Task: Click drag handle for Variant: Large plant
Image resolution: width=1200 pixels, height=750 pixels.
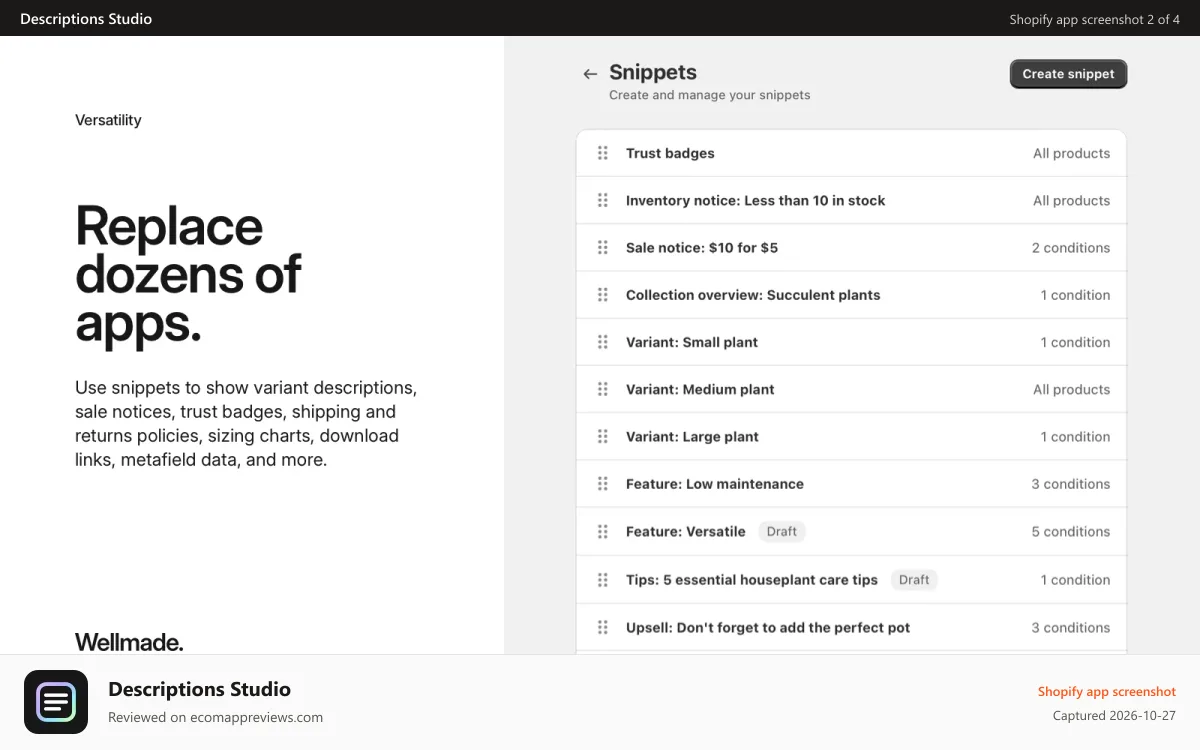Action: tap(603, 436)
